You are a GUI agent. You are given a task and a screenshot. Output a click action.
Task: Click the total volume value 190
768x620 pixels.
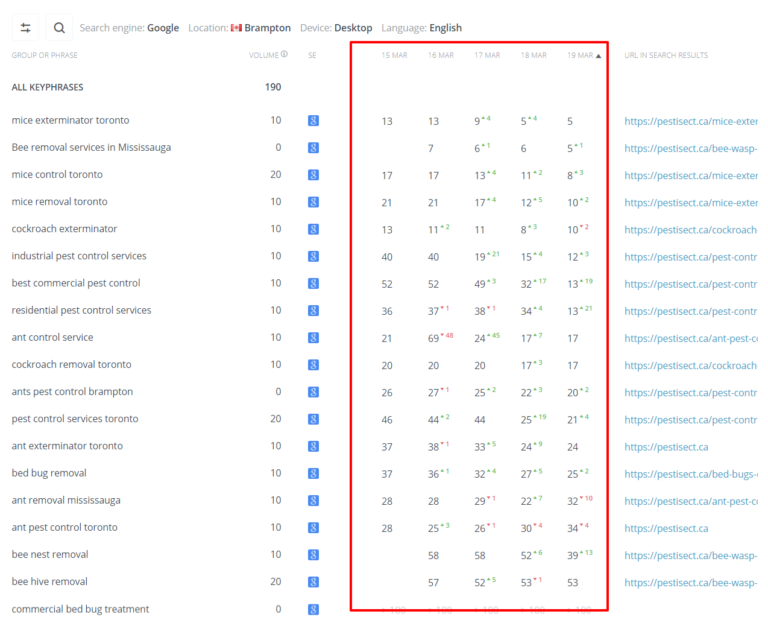click(273, 87)
